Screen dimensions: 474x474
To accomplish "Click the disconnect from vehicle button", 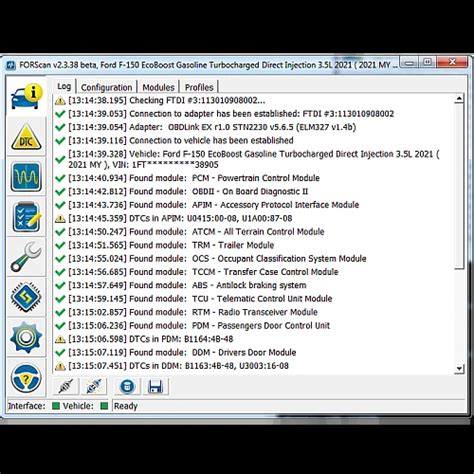I will click(94, 387).
